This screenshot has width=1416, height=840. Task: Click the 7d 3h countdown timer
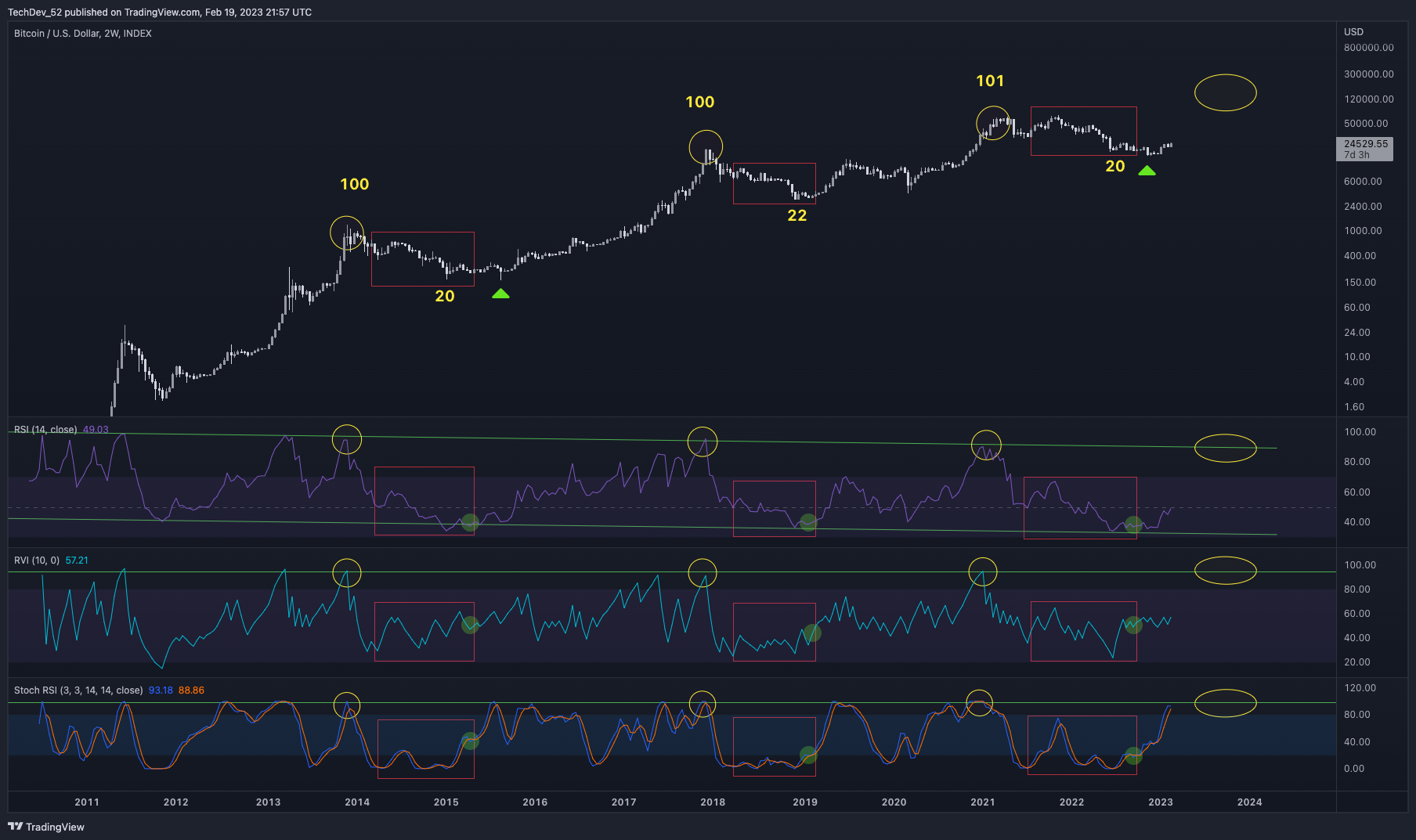tap(1355, 155)
